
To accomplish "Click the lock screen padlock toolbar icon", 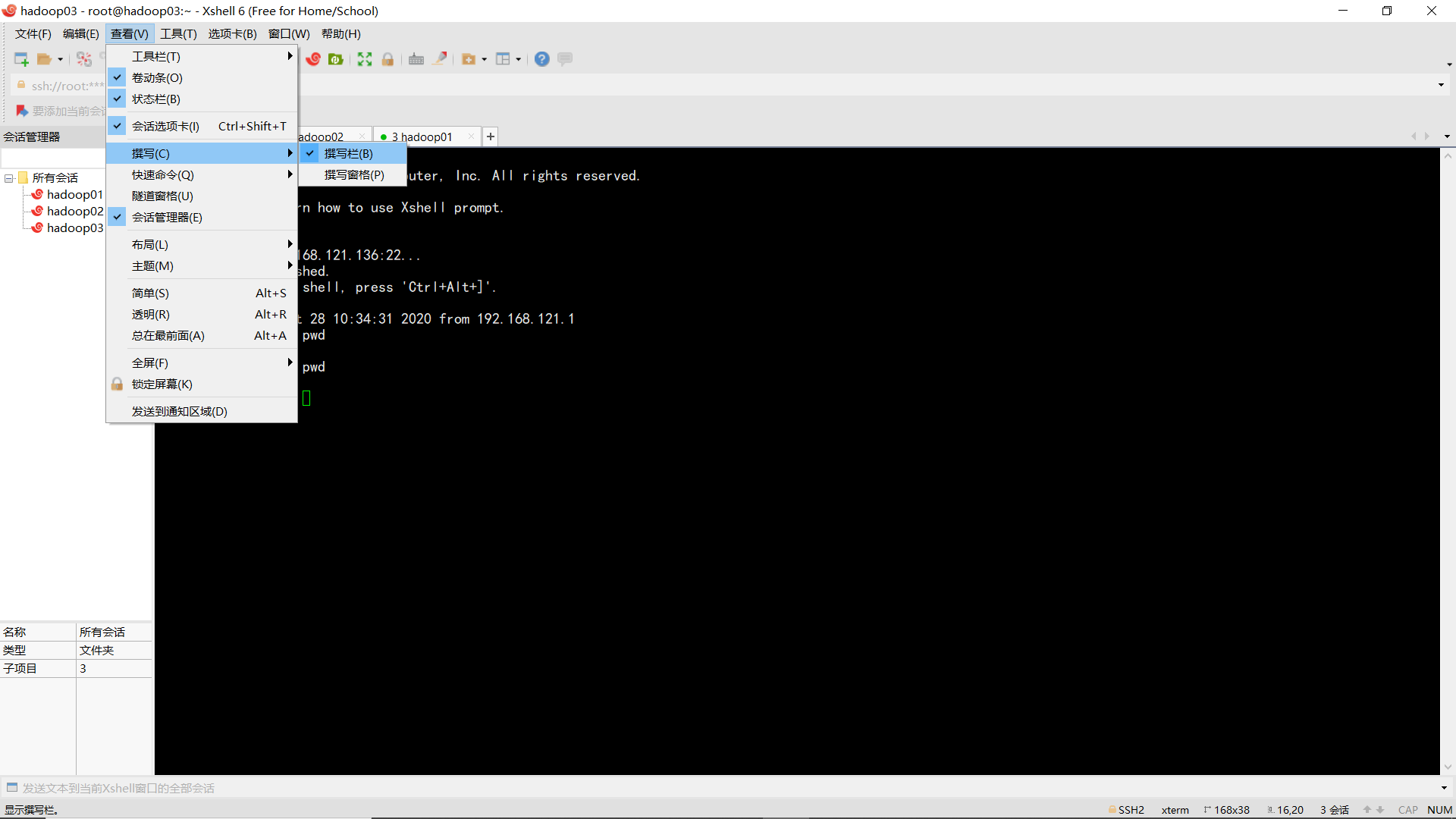I will [388, 59].
